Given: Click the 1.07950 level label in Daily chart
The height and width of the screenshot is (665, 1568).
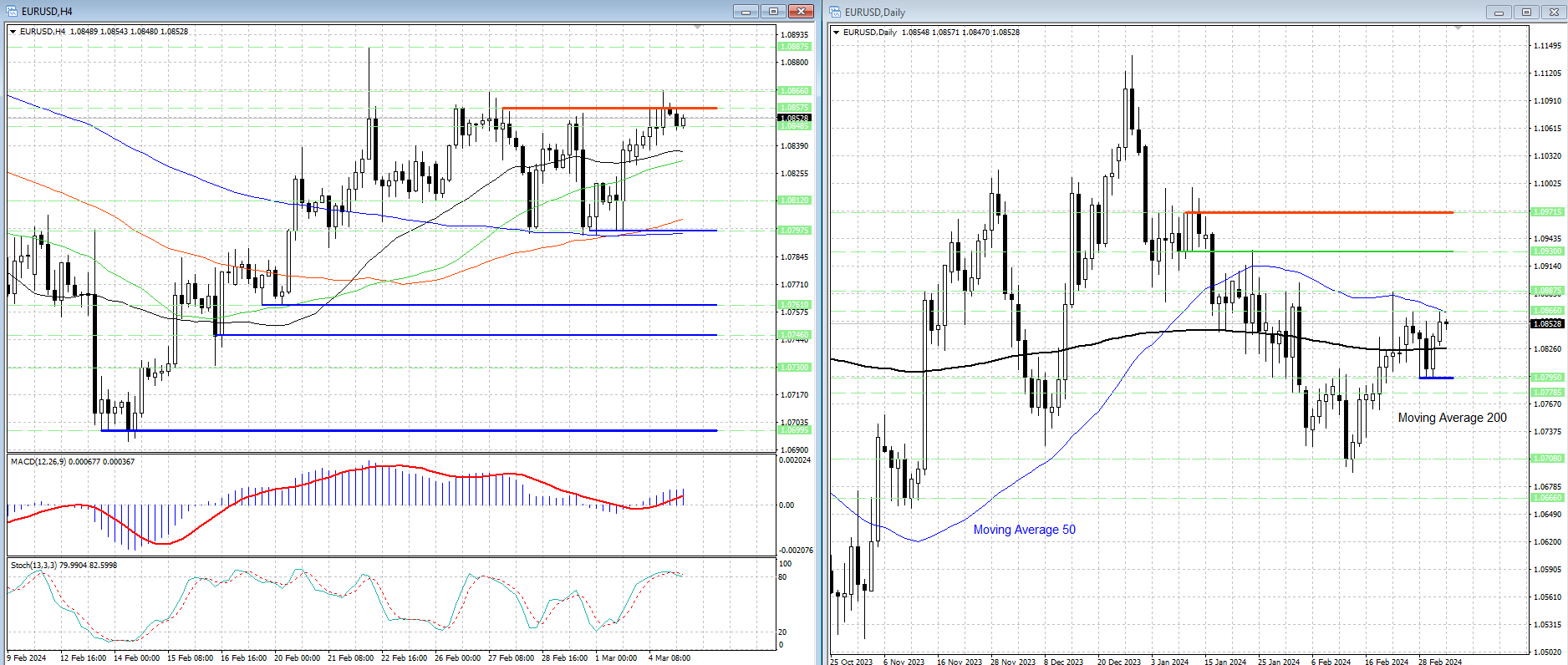Looking at the screenshot, I should (1546, 378).
